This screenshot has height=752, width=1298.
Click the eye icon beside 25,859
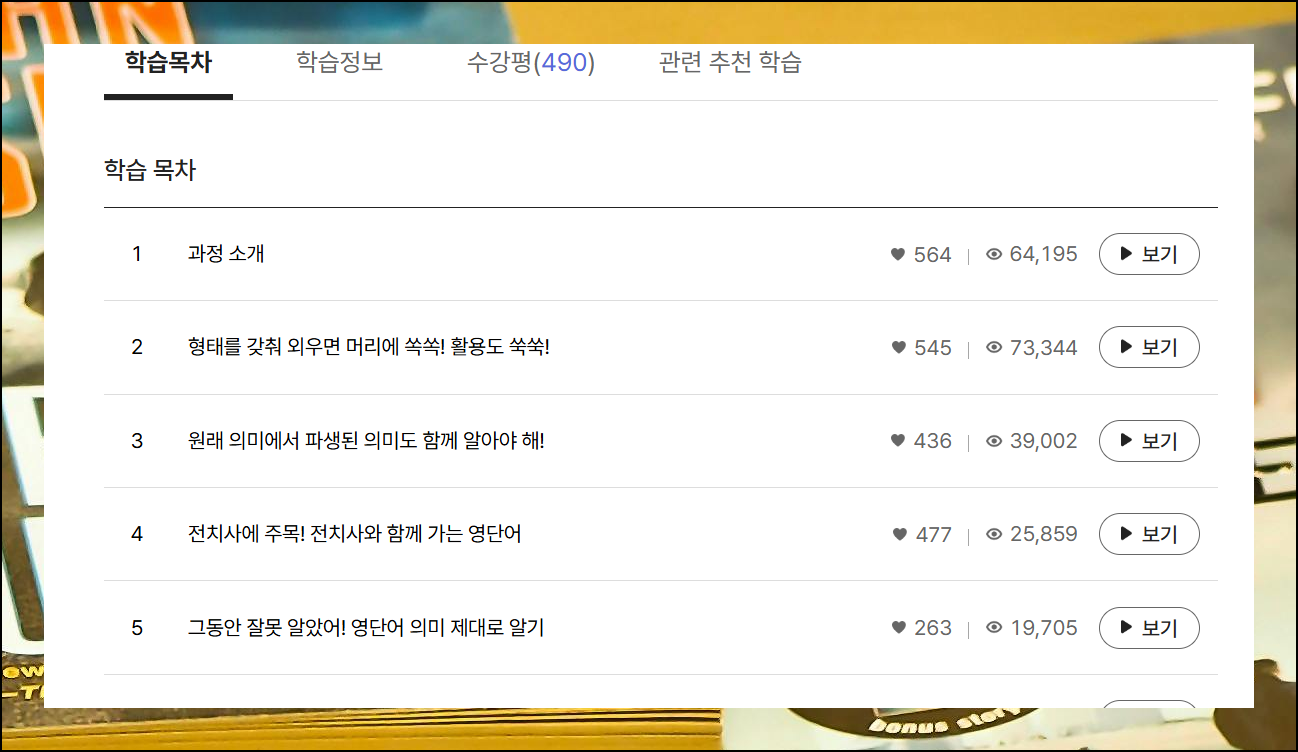994,534
